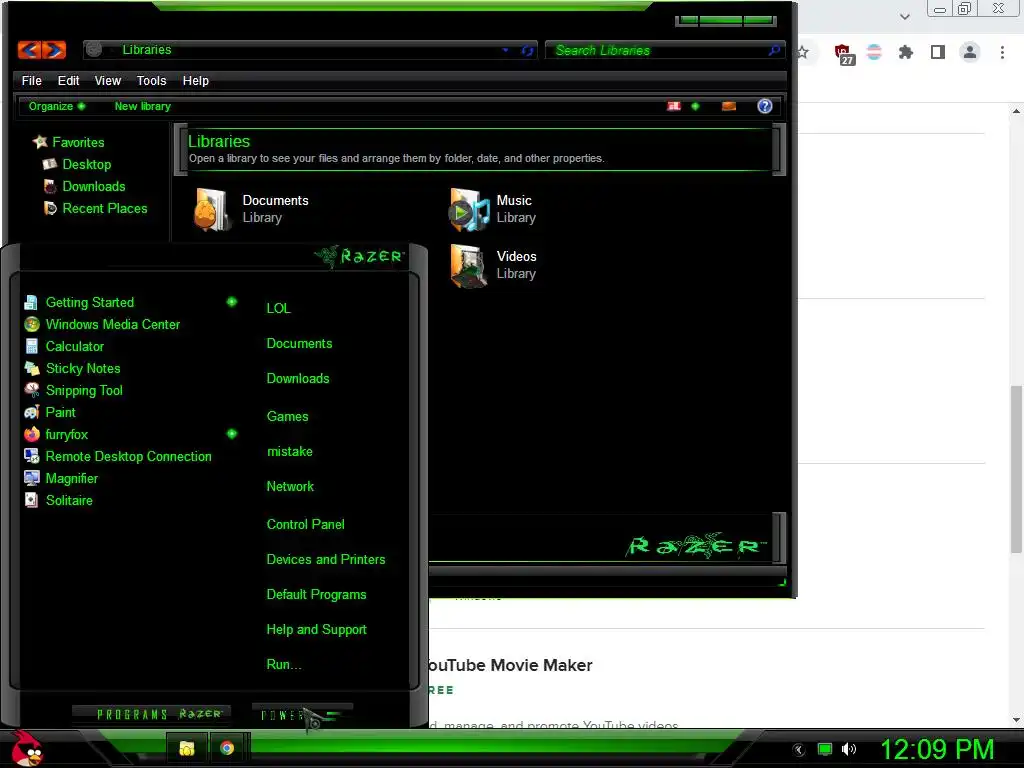The image size is (1024, 768).
Task: Open Chrome profile avatar icon
Action: (x=970, y=52)
